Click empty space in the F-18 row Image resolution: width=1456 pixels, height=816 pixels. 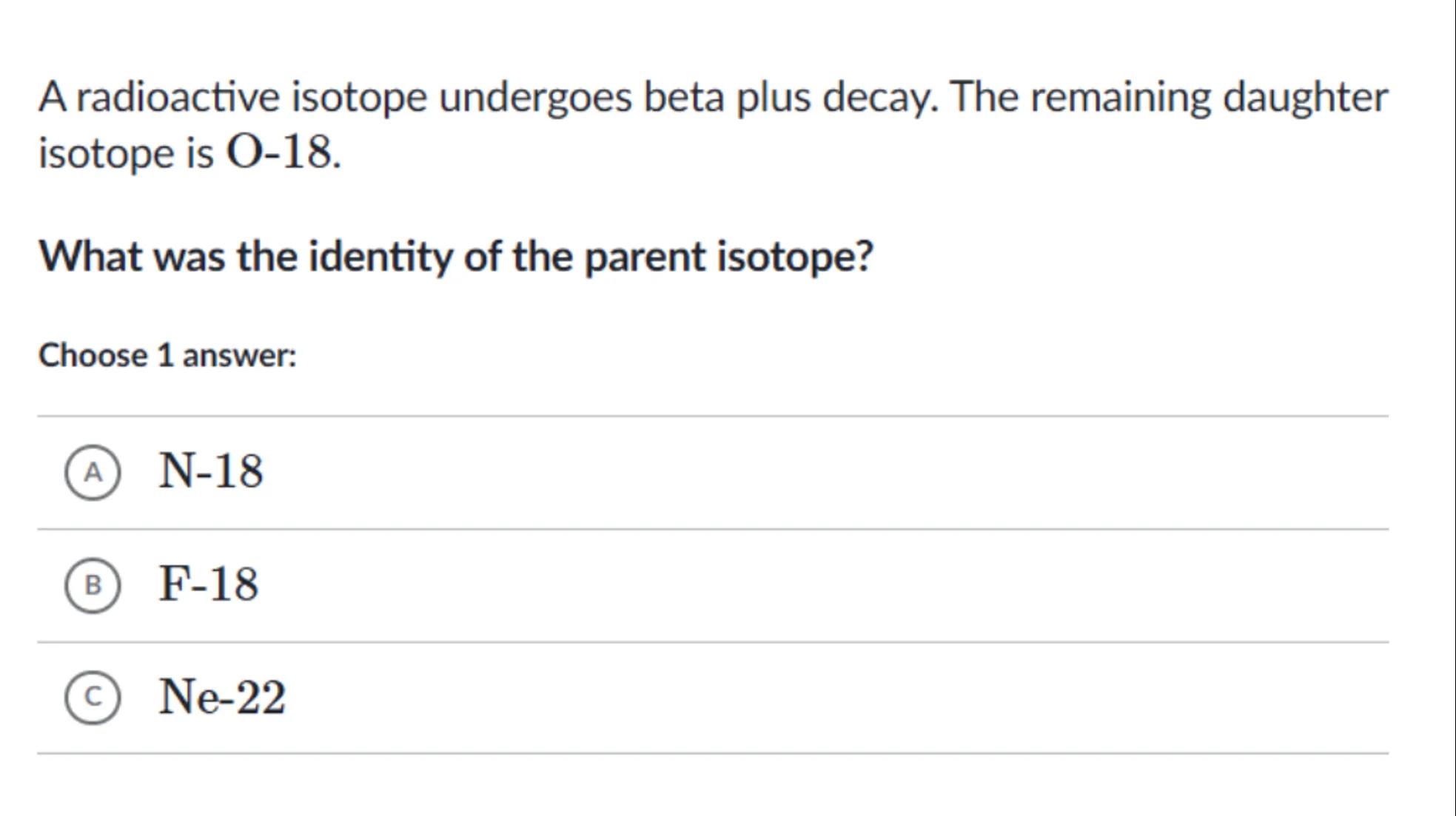point(814,585)
